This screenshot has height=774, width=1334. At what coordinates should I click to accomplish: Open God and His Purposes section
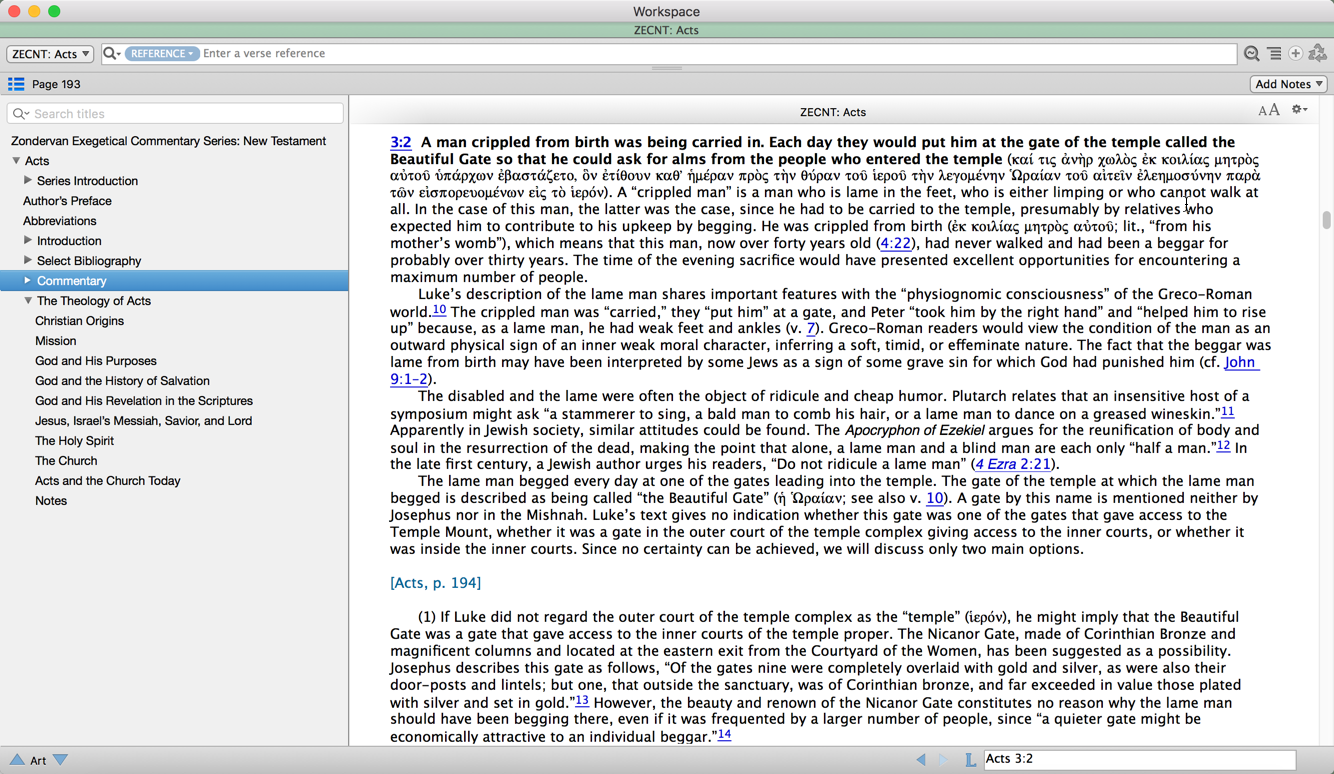coord(96,361)
